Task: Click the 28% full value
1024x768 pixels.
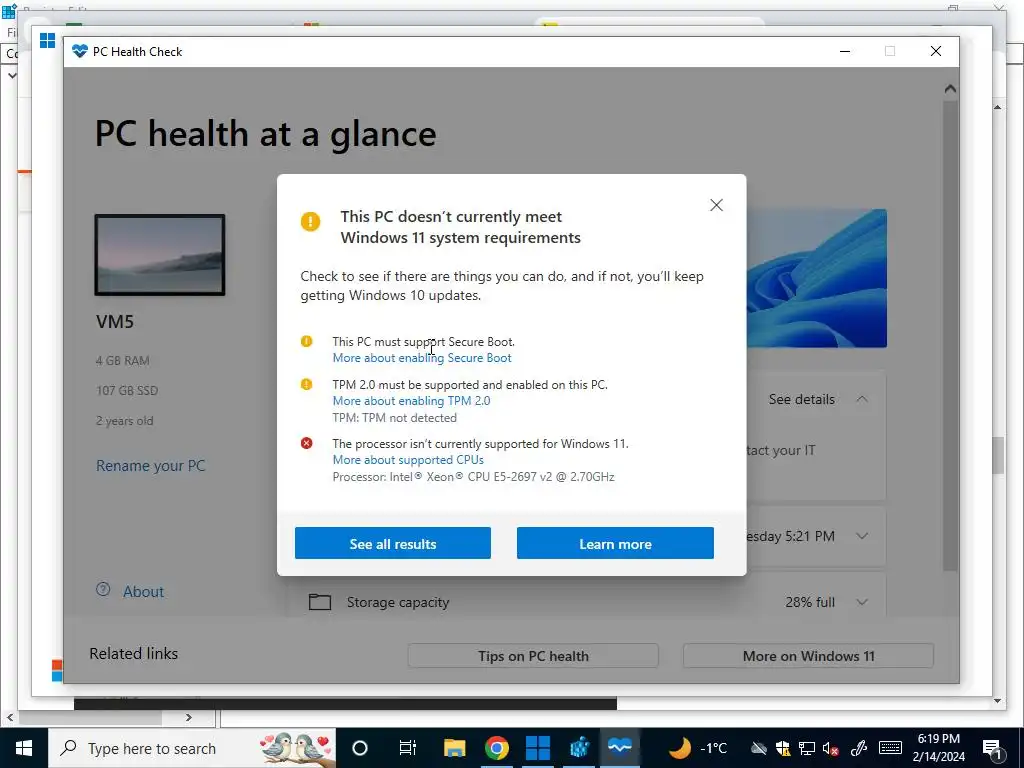Action: click(x=810, y=602)
